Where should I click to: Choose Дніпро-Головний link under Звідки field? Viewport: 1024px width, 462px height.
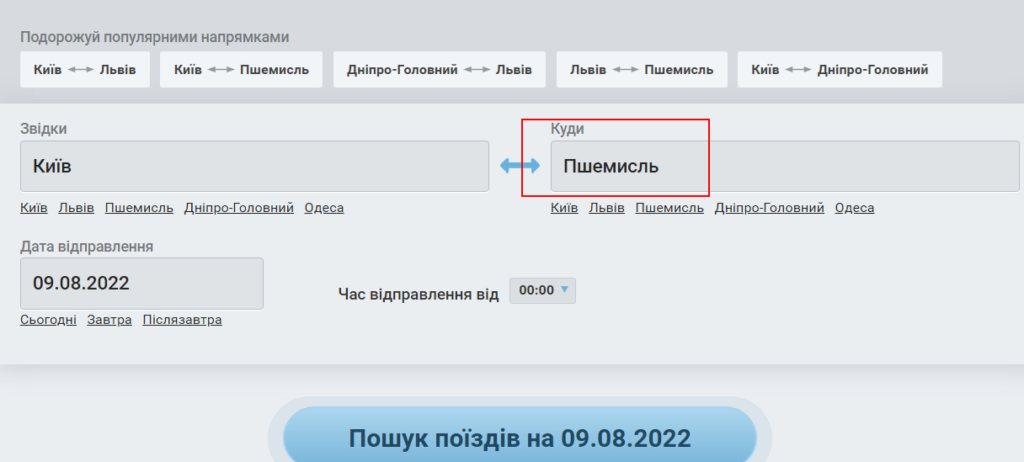239,208
